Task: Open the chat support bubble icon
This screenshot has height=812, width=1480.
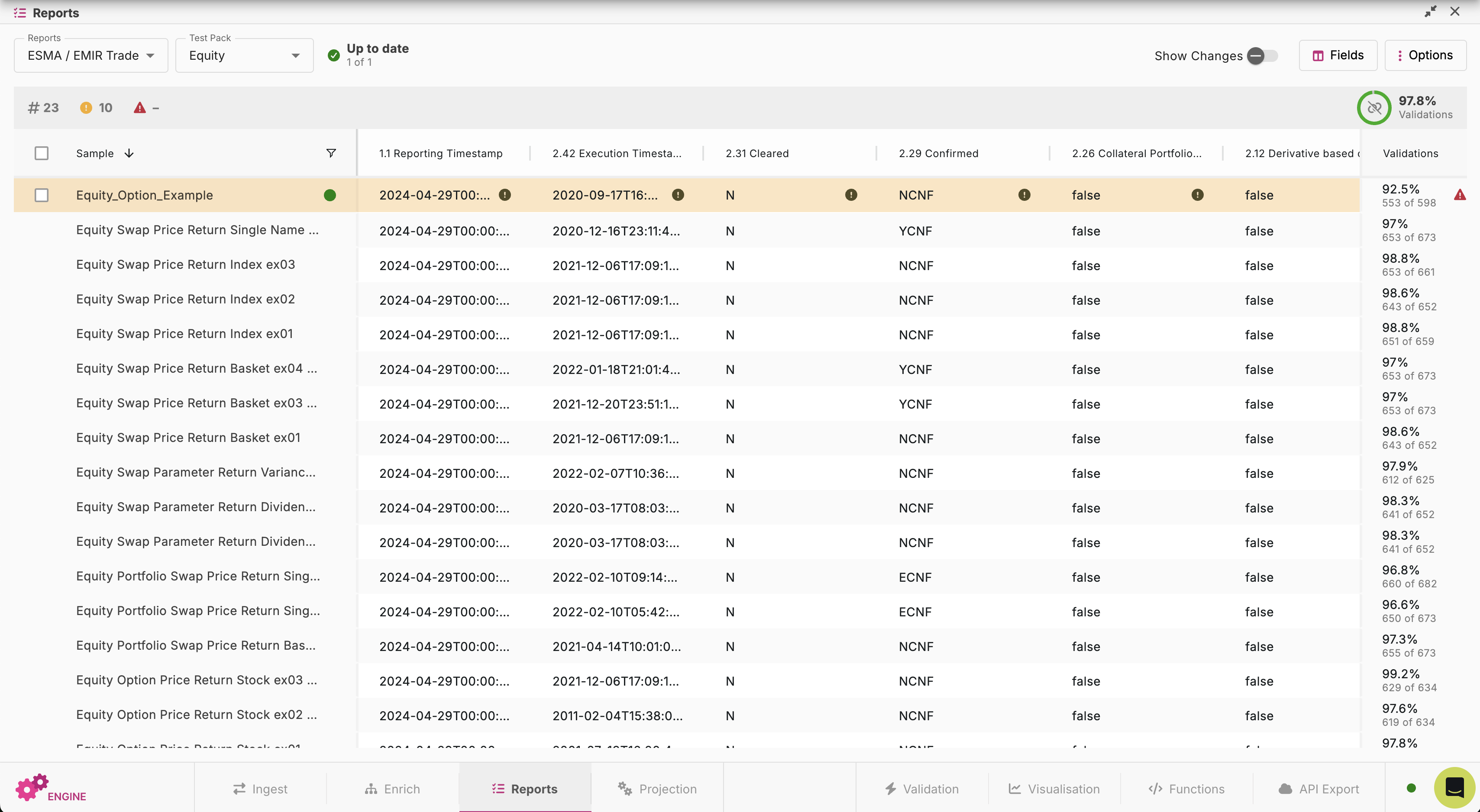Action: point(1454,787)
